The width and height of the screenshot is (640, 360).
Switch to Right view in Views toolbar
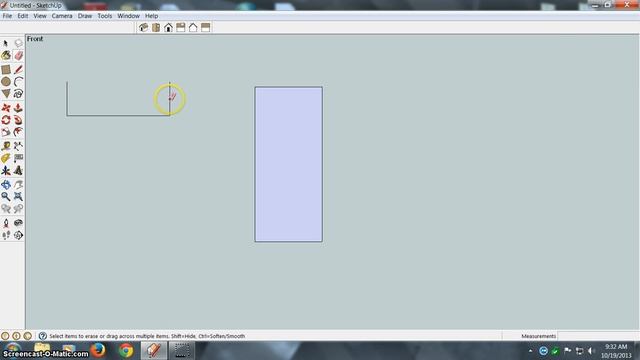(180, 27)
